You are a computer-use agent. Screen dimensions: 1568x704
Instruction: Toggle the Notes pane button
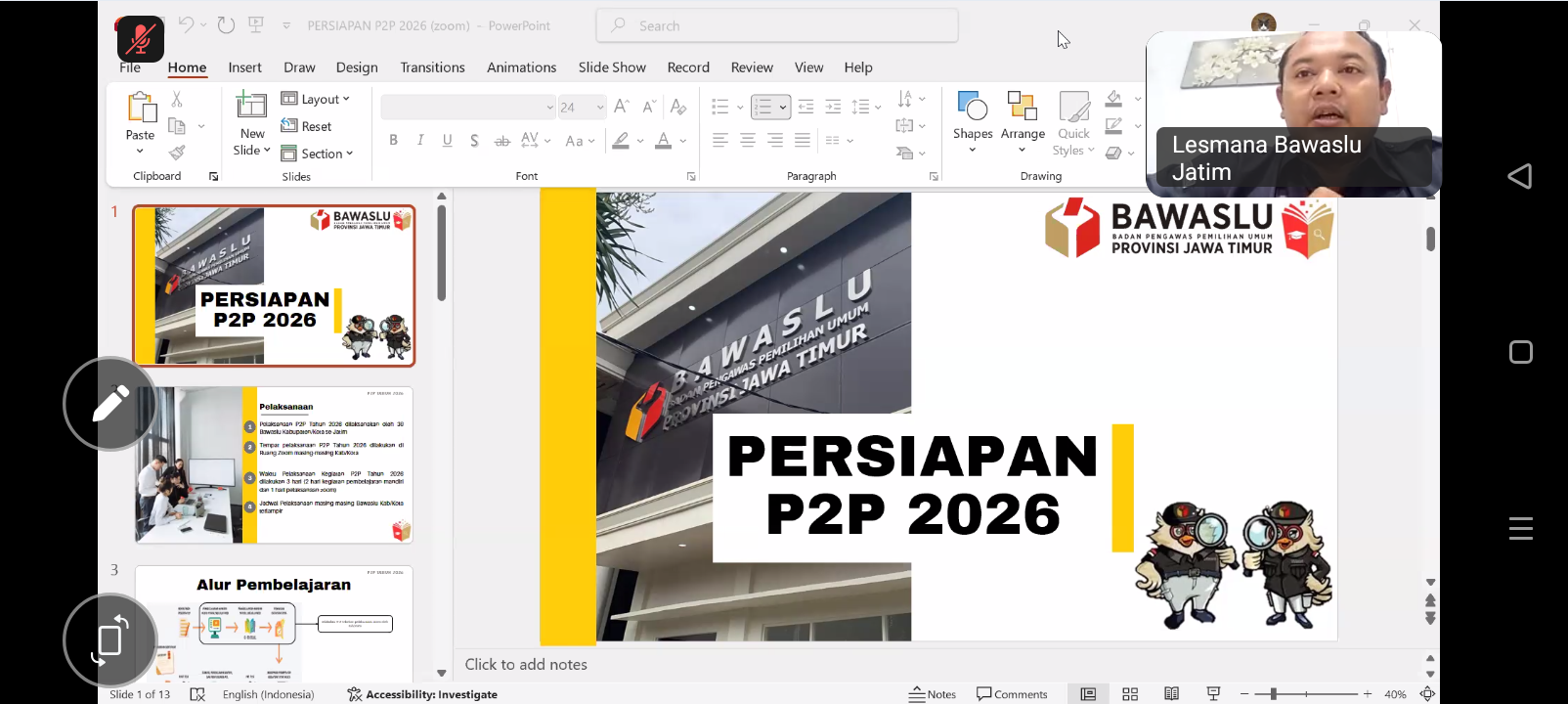click(x=933, y=694)
